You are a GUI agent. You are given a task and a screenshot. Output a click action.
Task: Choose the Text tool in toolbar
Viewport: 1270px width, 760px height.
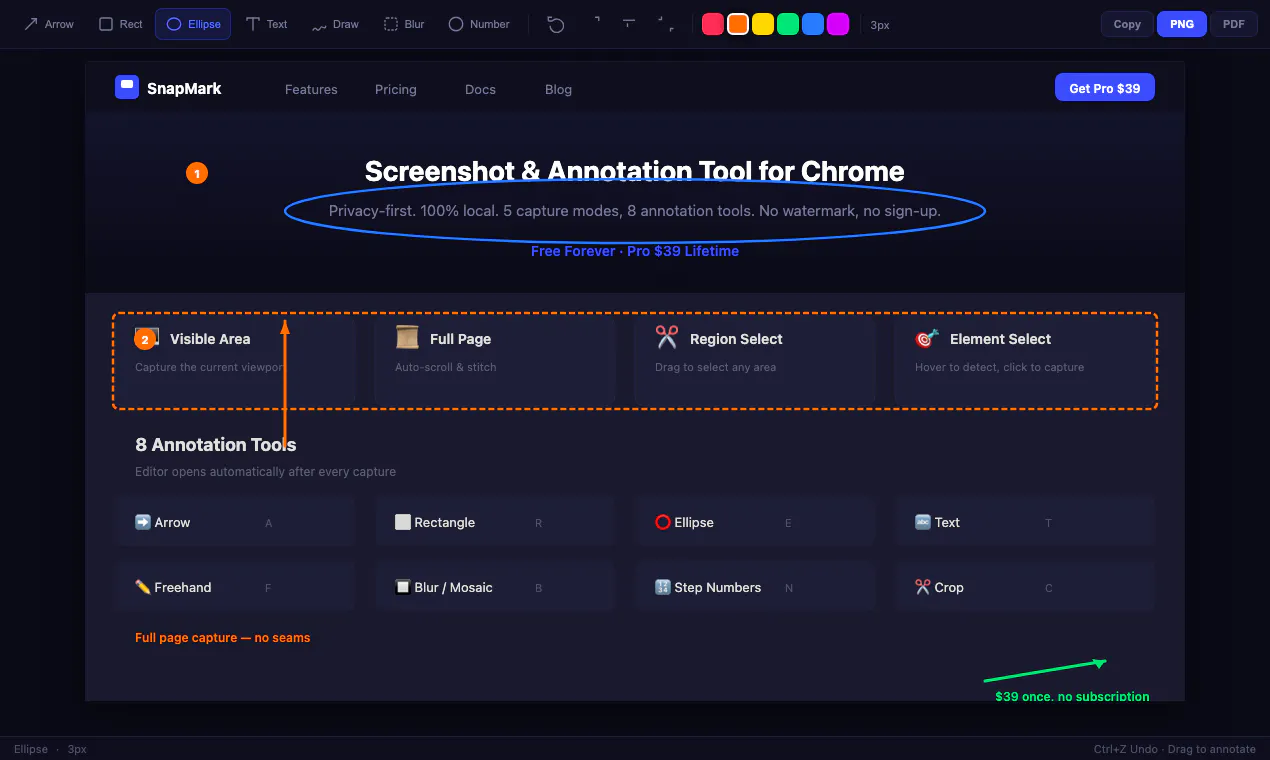click(x=266, y=24)
